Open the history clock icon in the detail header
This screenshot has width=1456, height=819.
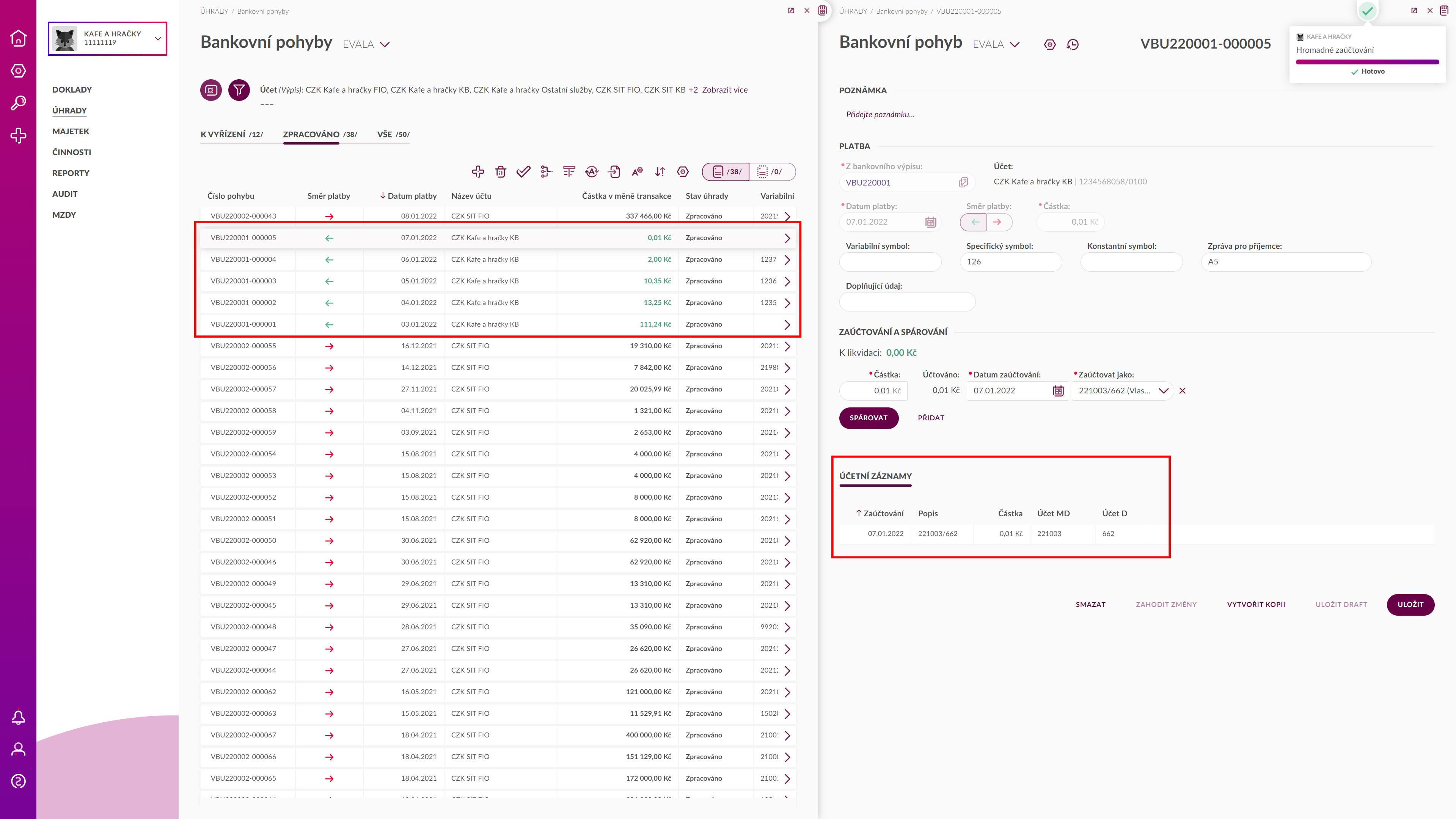pos(1072,45)
